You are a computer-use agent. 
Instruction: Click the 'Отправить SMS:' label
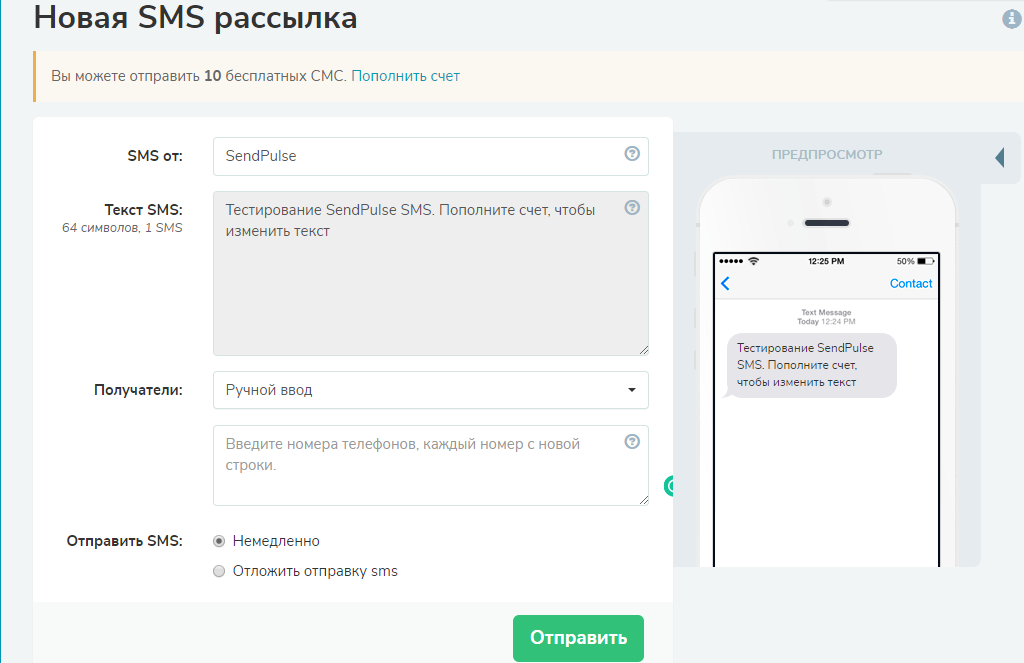pyautogui.click(x=125, y=541)
